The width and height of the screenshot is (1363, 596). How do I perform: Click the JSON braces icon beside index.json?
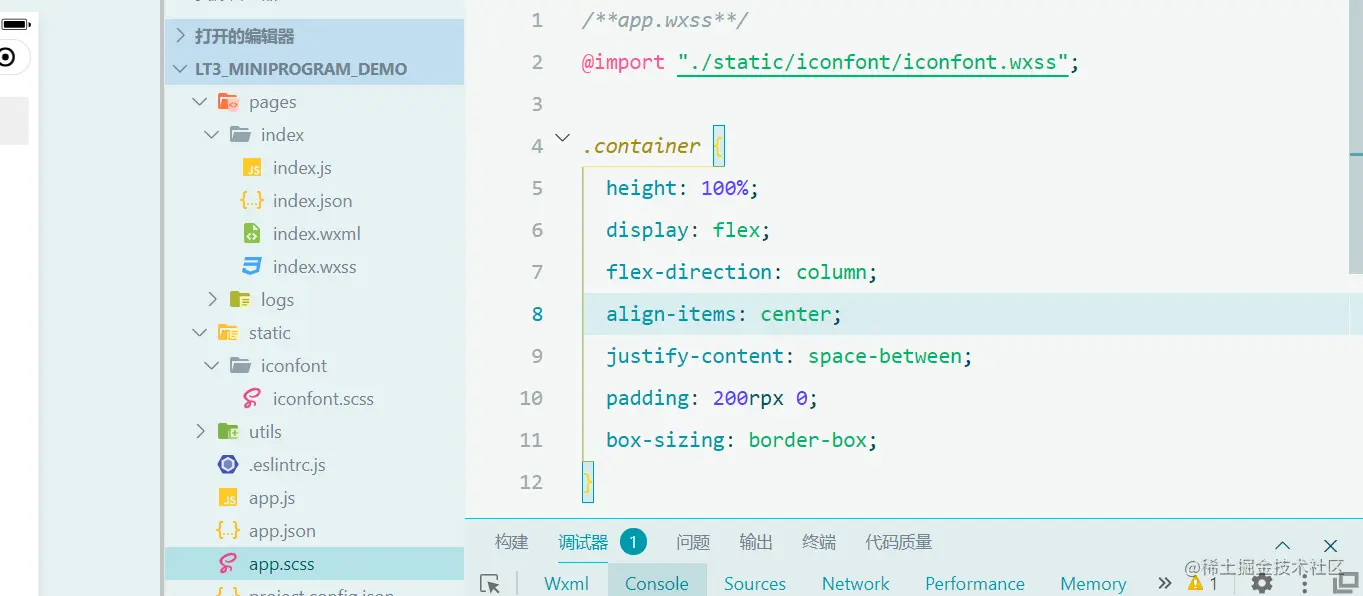click(252, 201)
